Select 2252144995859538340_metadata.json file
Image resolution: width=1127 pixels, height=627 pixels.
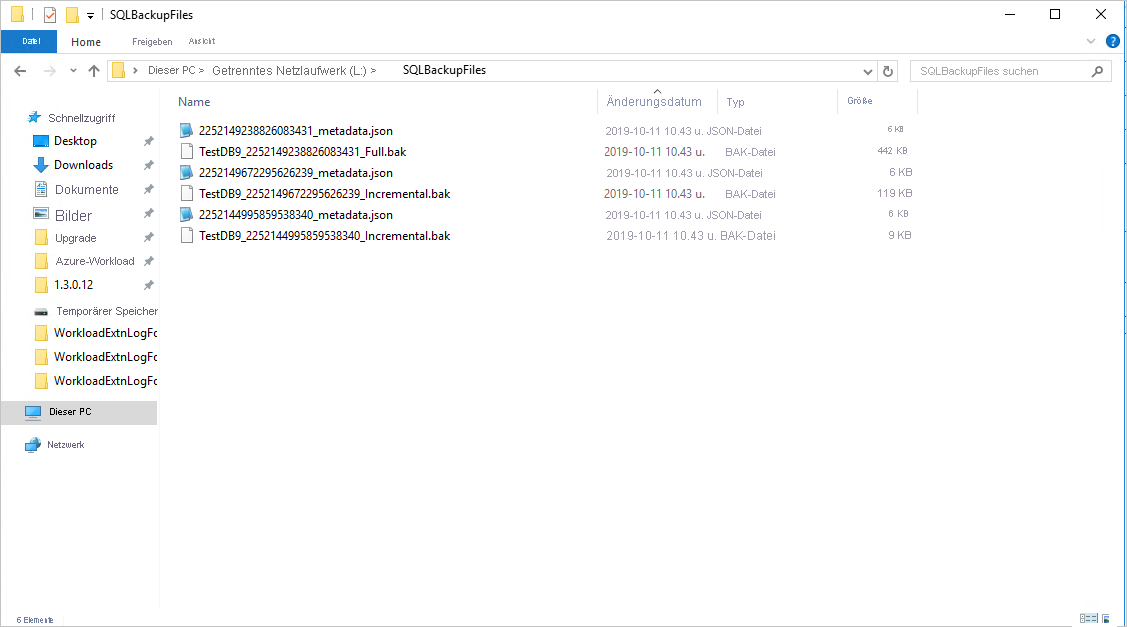tap(295, 214)
